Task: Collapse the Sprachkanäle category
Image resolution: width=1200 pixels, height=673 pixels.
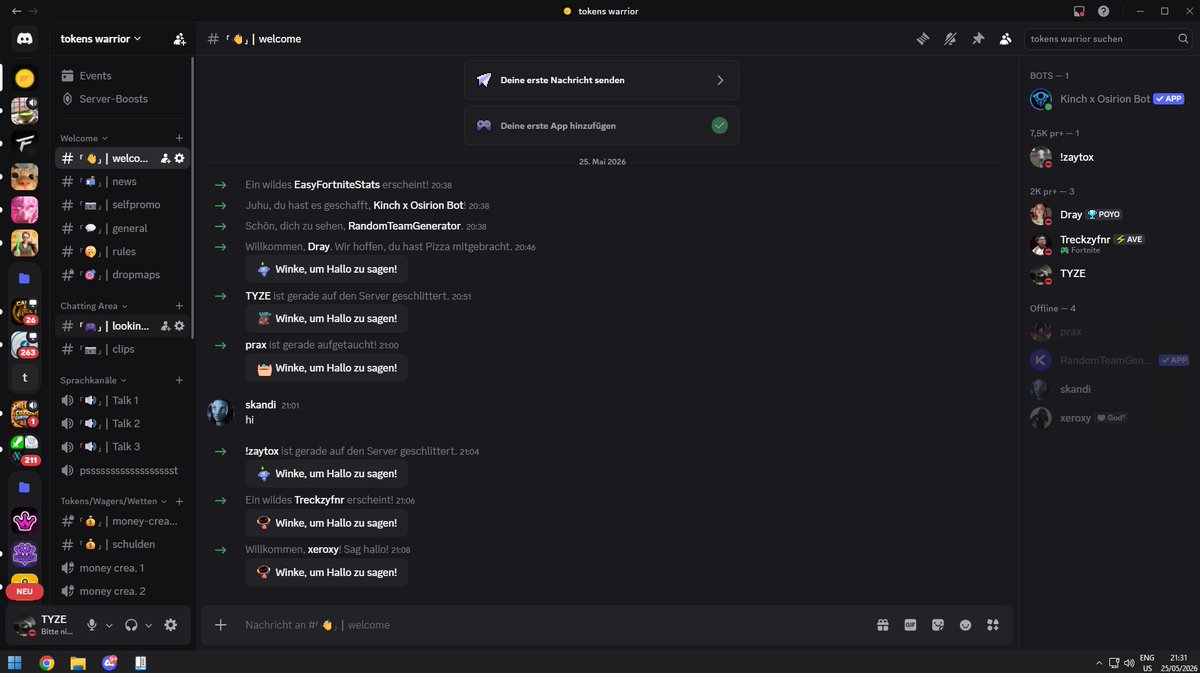Action: (x=95, y=380)
